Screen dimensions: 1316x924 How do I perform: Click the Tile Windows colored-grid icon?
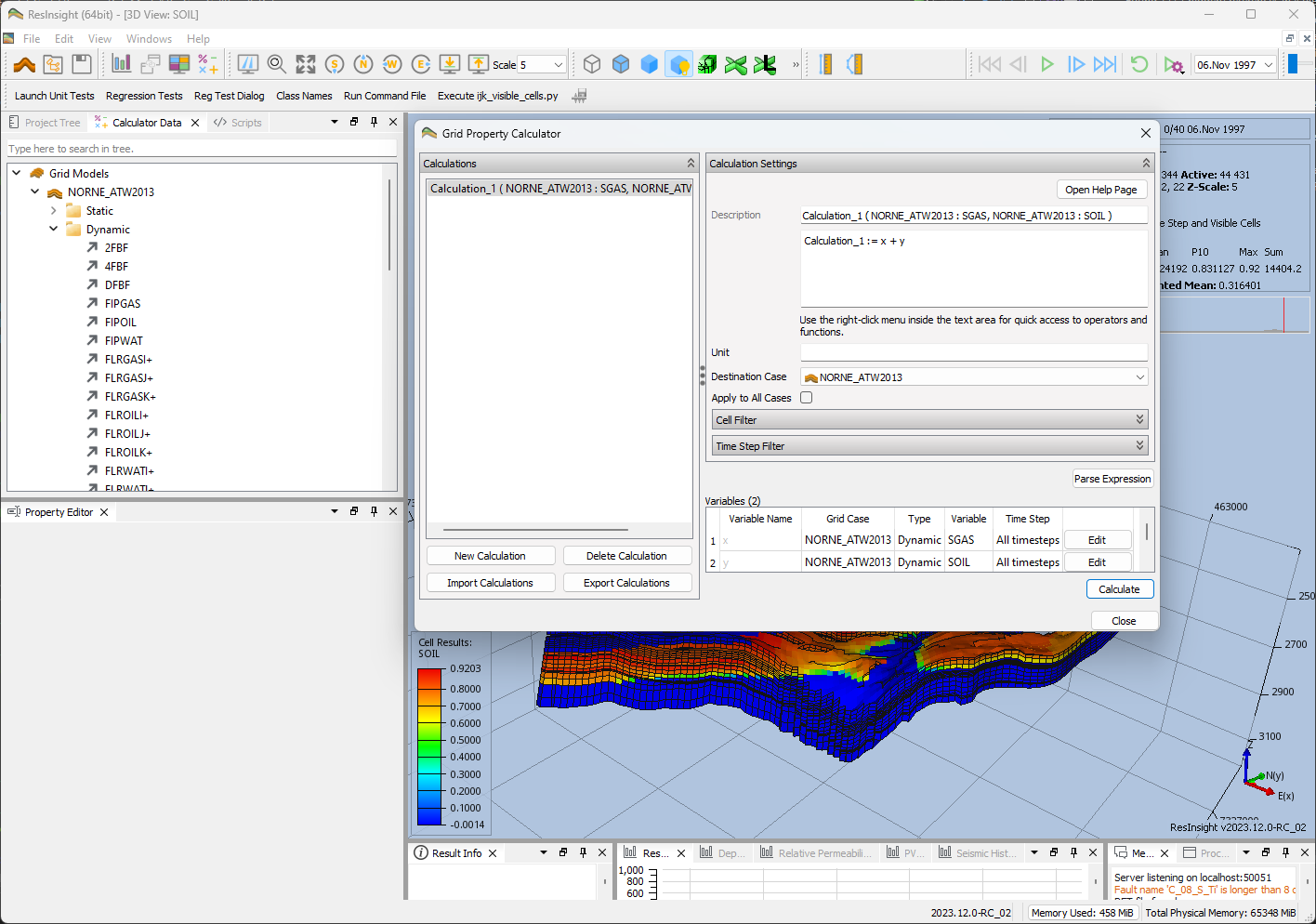(179, 64)
